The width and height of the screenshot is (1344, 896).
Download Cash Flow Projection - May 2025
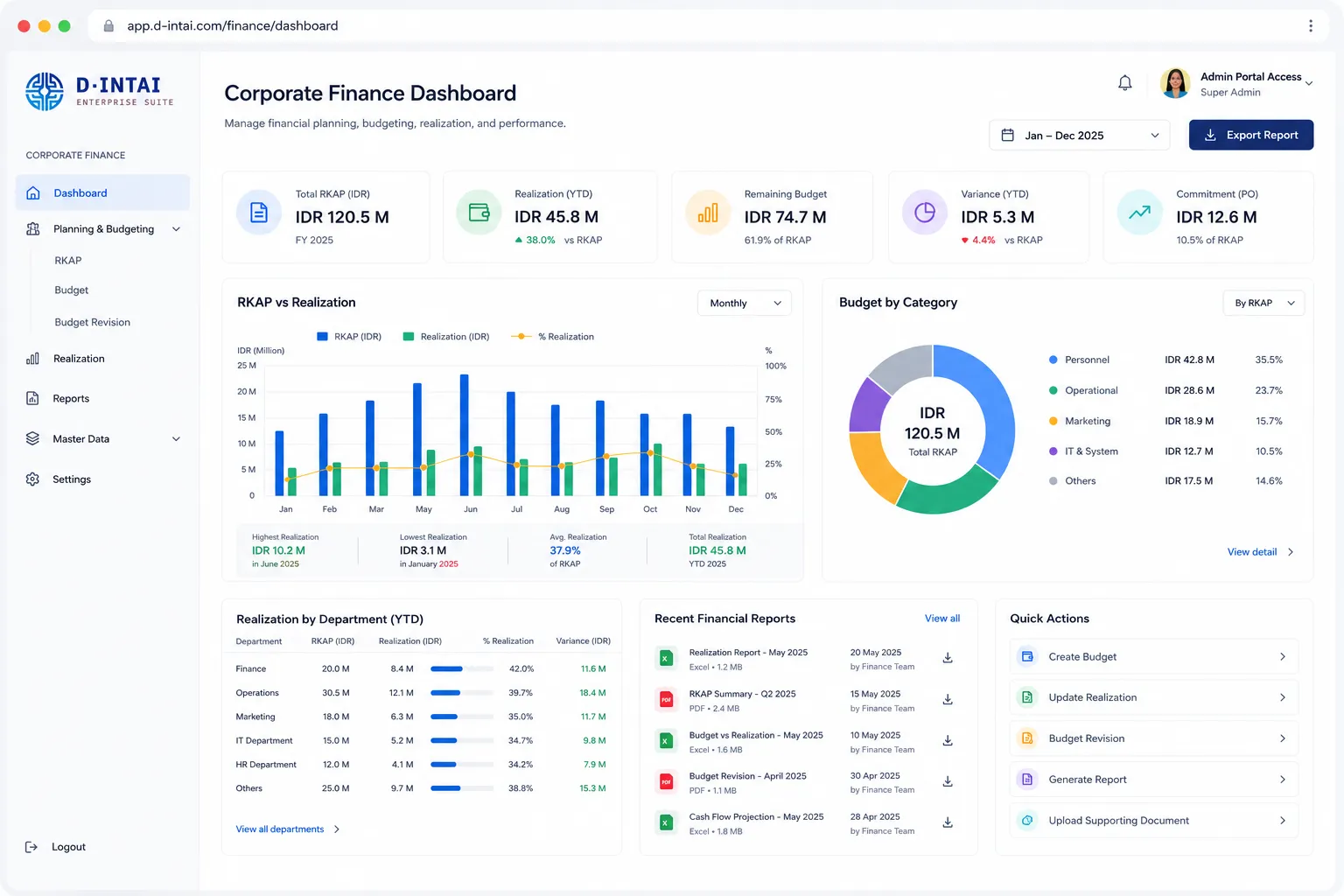(x=948, y=823)
